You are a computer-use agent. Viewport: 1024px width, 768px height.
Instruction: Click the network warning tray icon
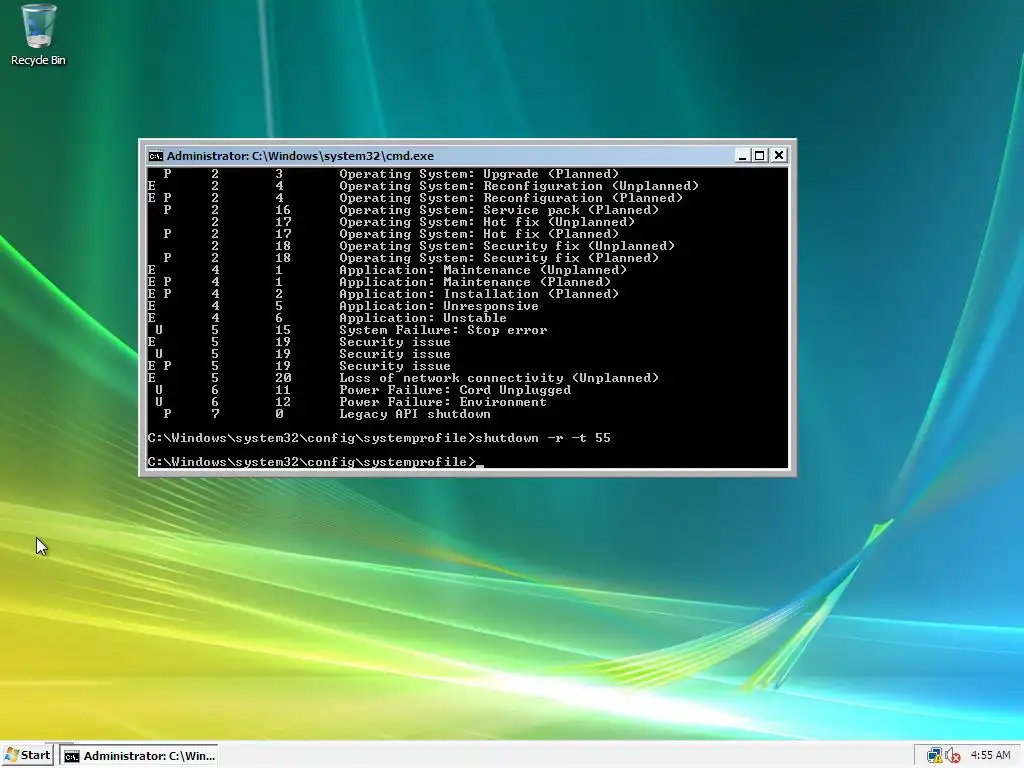click(x=935, y=756)
